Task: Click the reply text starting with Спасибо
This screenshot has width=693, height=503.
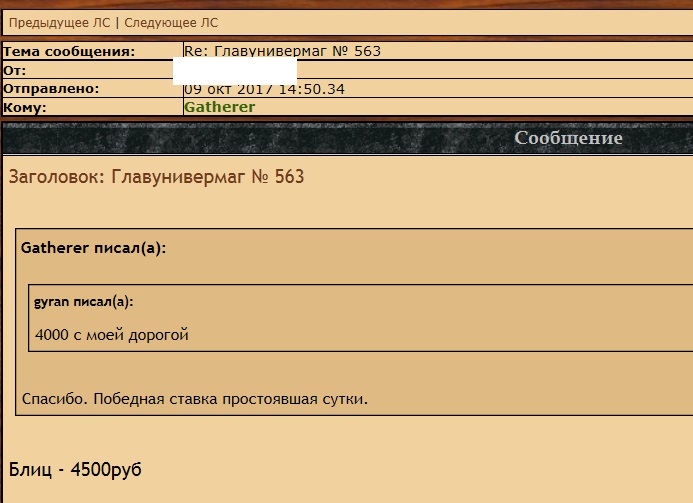Action: click(195, 400)
